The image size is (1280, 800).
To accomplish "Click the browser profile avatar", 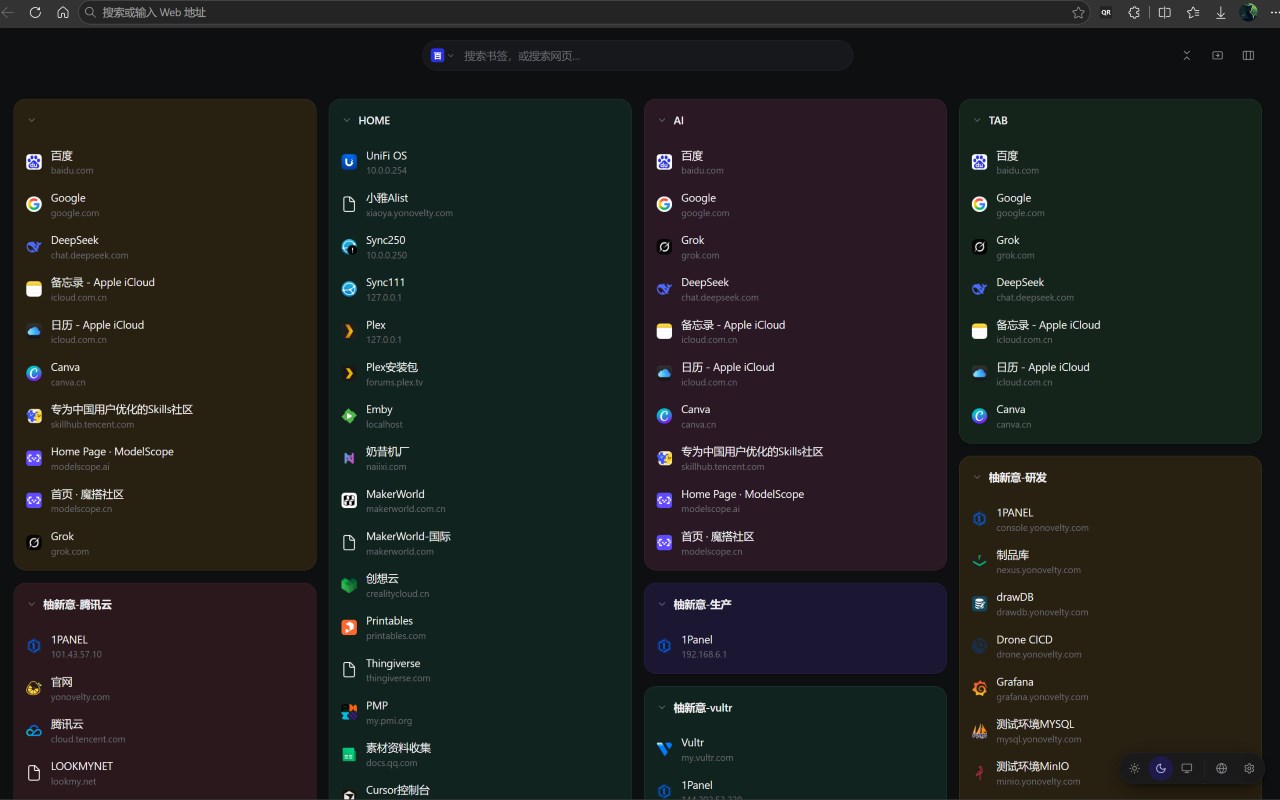I will tap(1248, 13).
